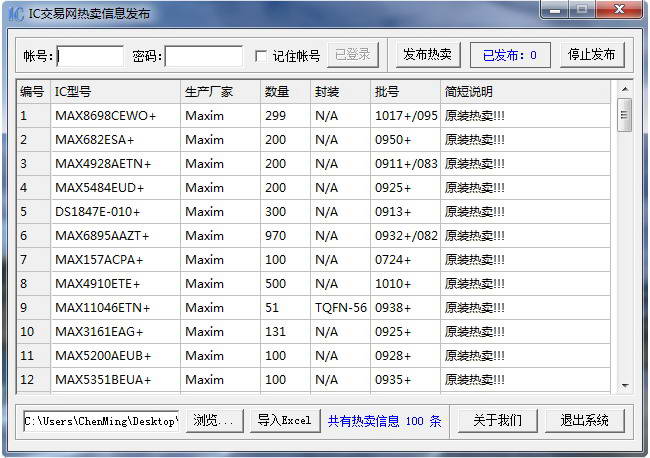Click the list scrollbar up arrow
Image resolution: width=650 pixels, height=458 pixels.
point(625,89)
